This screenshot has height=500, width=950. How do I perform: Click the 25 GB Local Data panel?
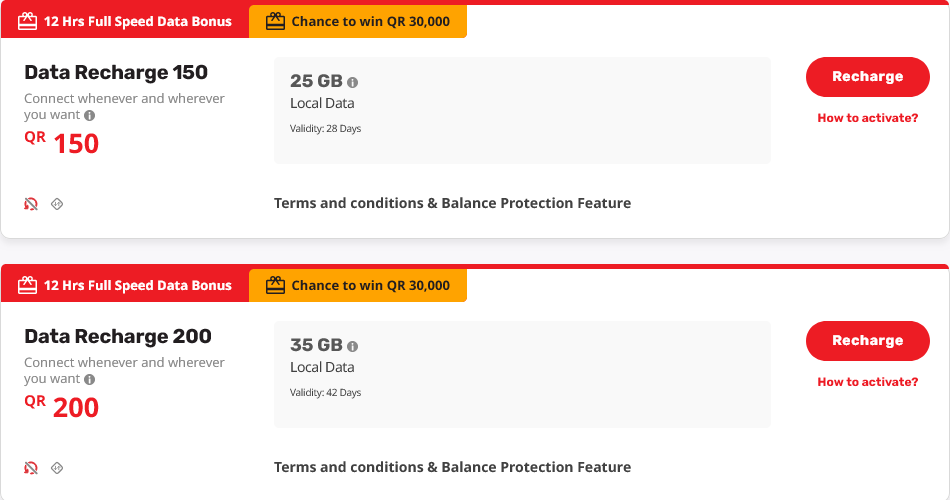(x=522, y=110)
